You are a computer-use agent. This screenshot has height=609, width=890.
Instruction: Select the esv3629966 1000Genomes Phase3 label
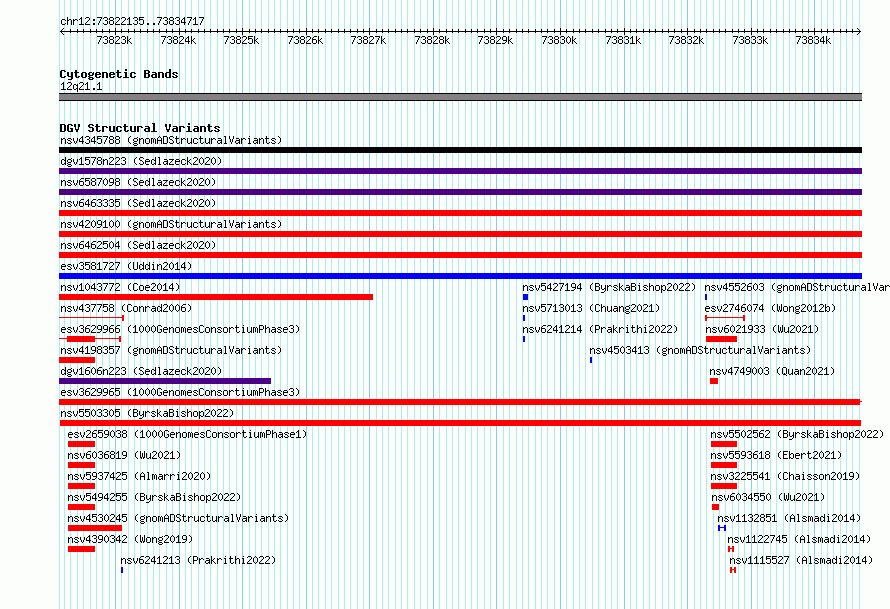tap(180, 329)
